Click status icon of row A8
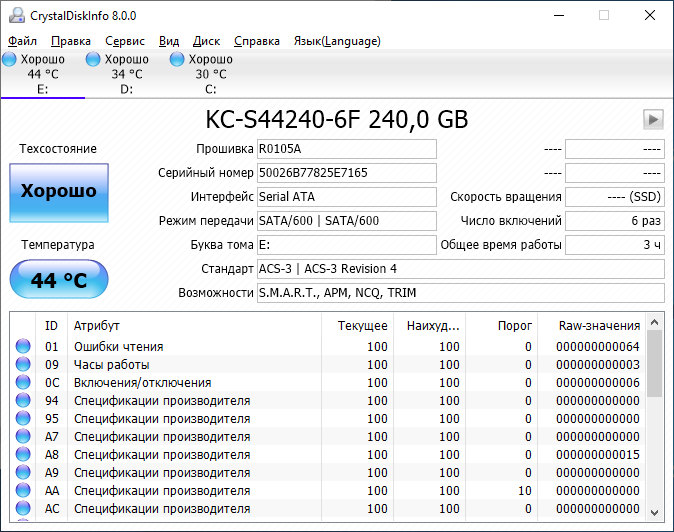 23,455
